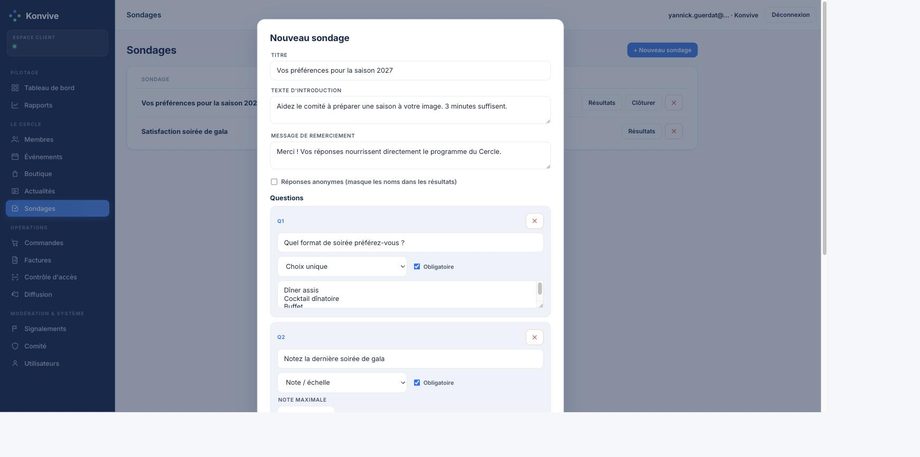Click the Actualités news icon
The image size is (920, 457).
pos(15,191)
